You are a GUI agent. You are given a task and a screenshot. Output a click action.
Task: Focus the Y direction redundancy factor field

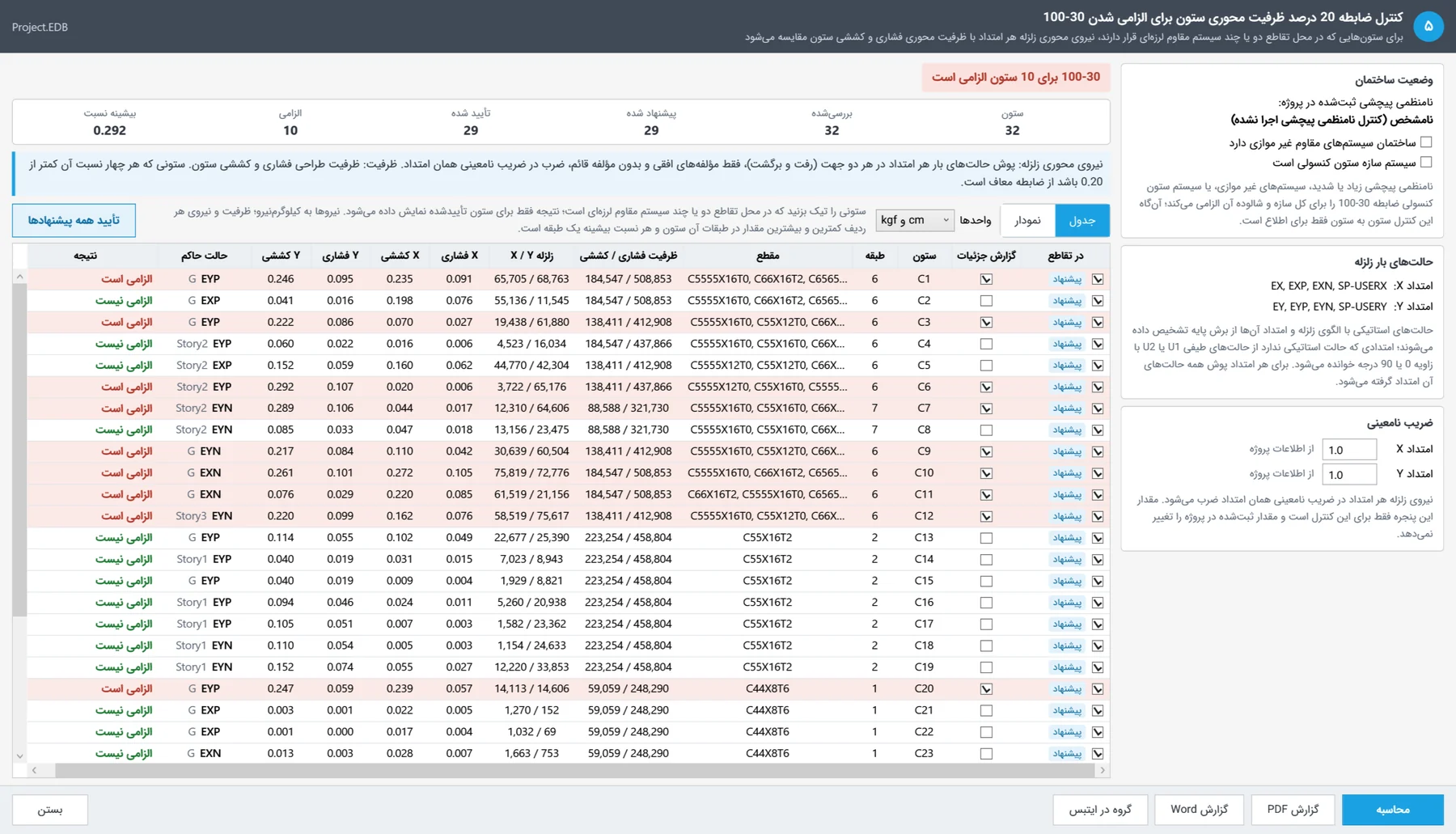1349,474
